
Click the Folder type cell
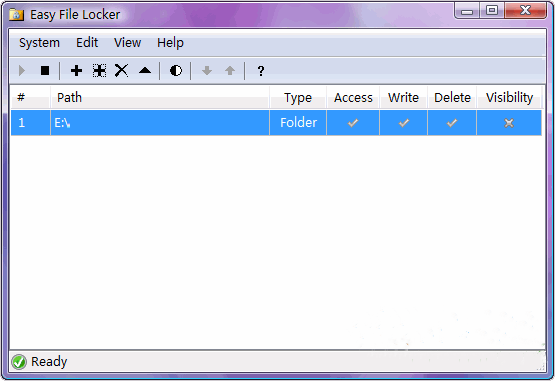point(298,123)
